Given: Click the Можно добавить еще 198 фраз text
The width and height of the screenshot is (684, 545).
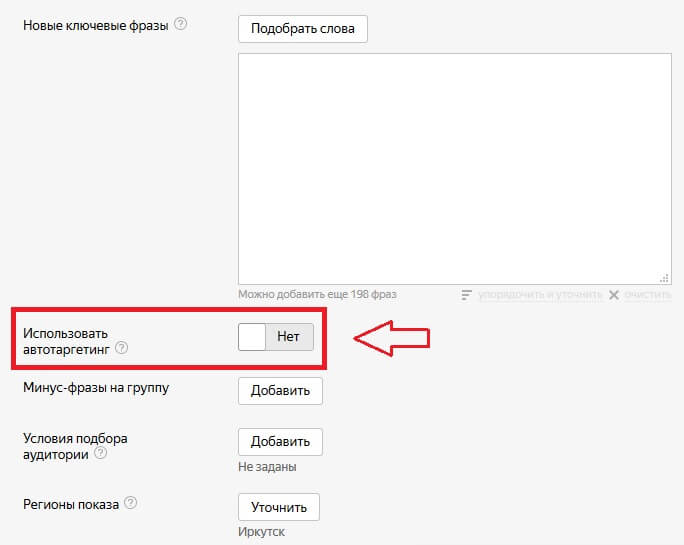Looking at the screenshot, I should (317, 295).
